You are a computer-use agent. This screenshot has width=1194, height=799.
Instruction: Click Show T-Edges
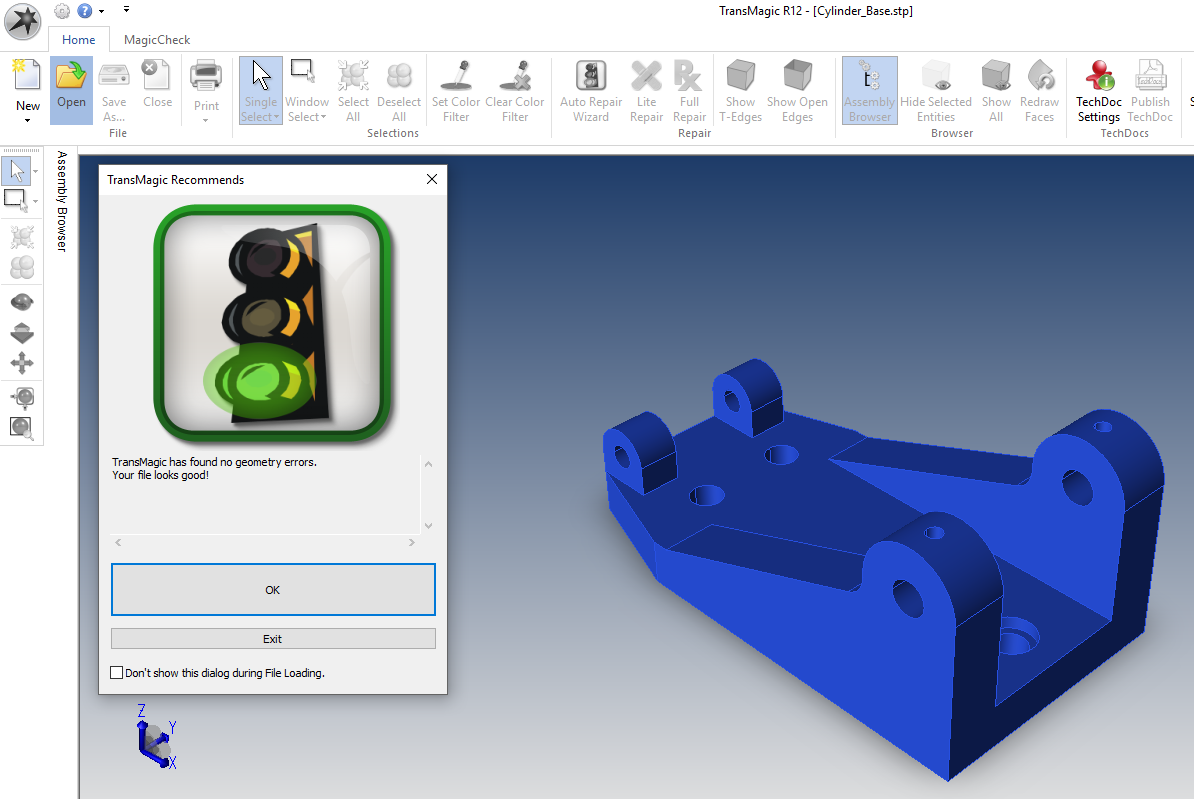coord(740,90)
